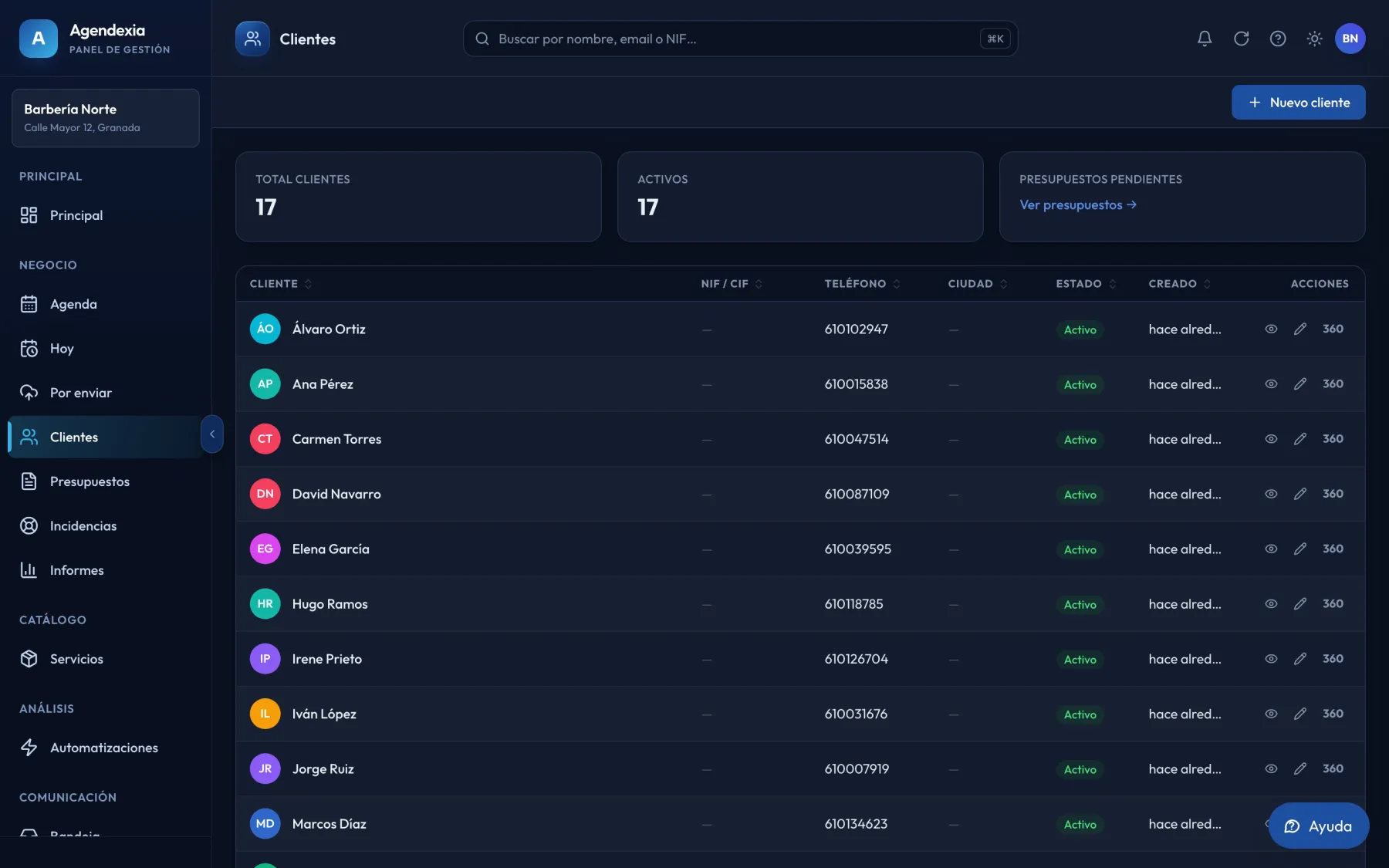1389x868 pixels.
Task: Click the IP avatar for Irene Prieto
Action: 265,659
